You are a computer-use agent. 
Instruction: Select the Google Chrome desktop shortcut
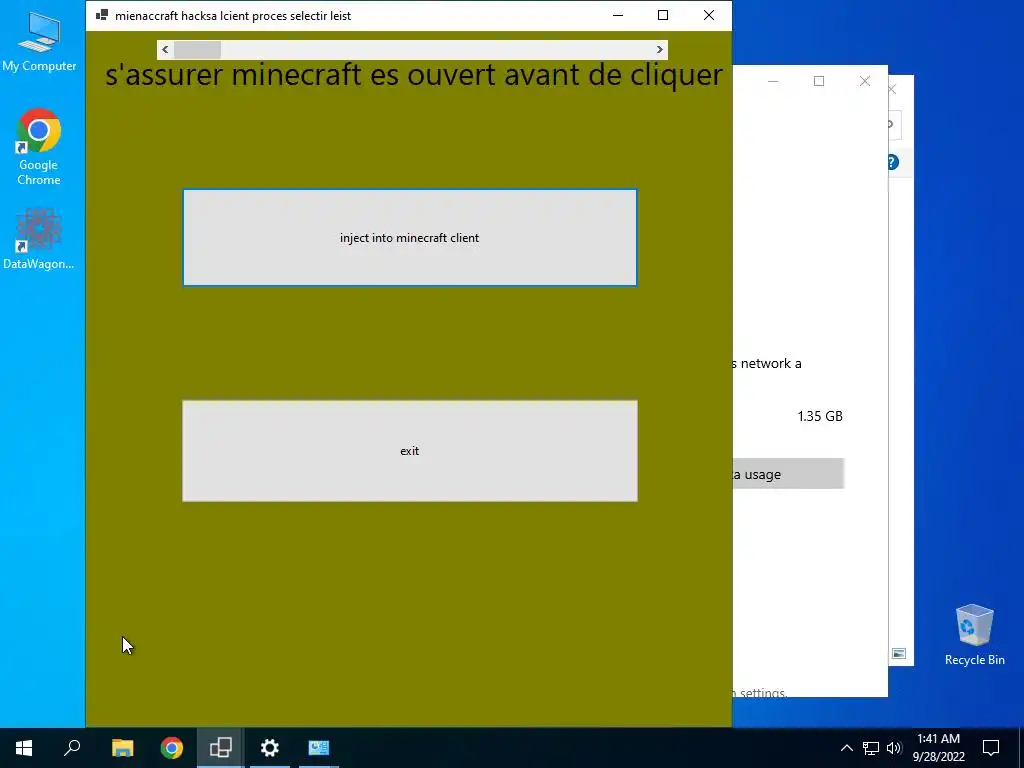click(x=39, y=147)
